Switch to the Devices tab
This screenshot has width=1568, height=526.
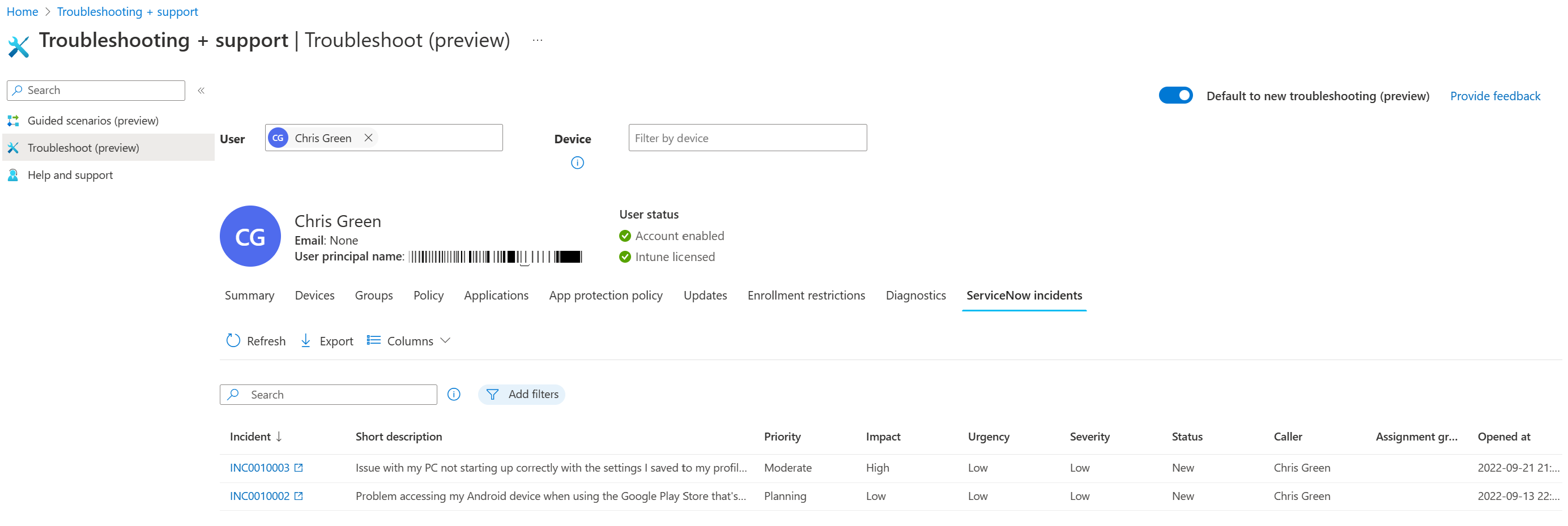(314, 296)
